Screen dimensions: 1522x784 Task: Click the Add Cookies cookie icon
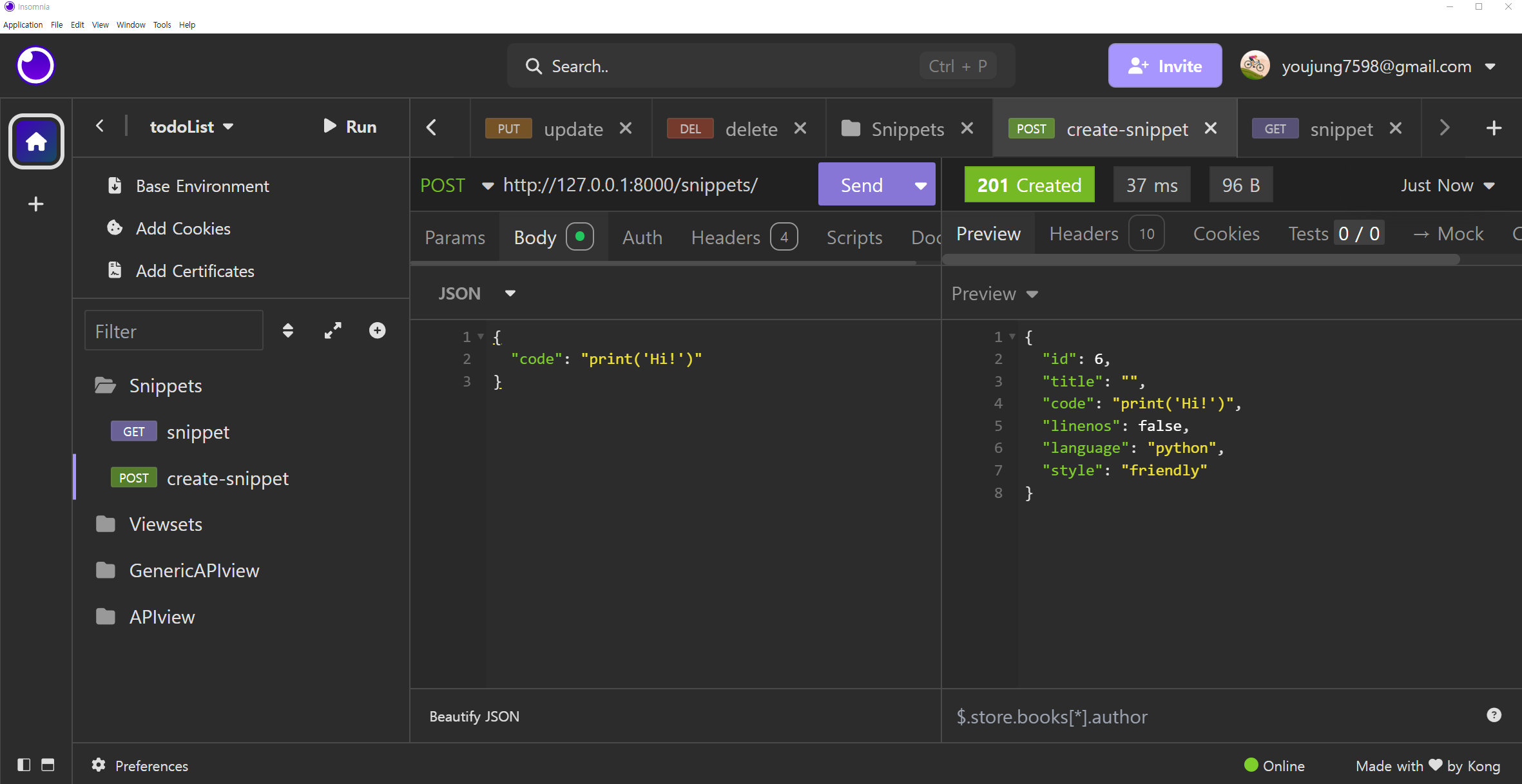pos(115,228)
